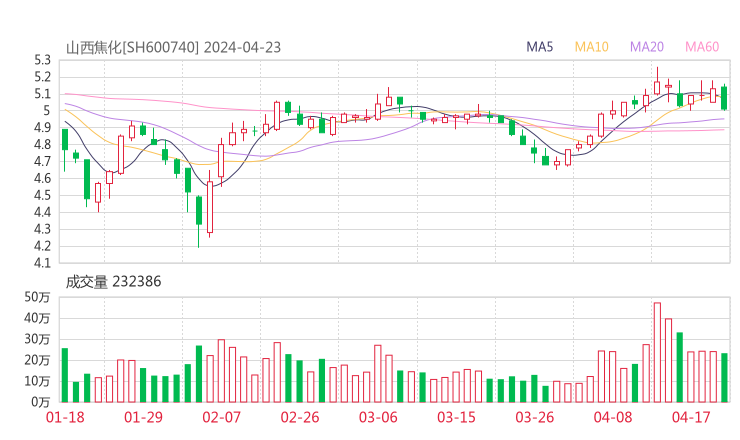Image resolution: width=740 pixels, height=440 pixels.
Task: Click the 04-08 date axis label
Action: (x=613, y=417)
